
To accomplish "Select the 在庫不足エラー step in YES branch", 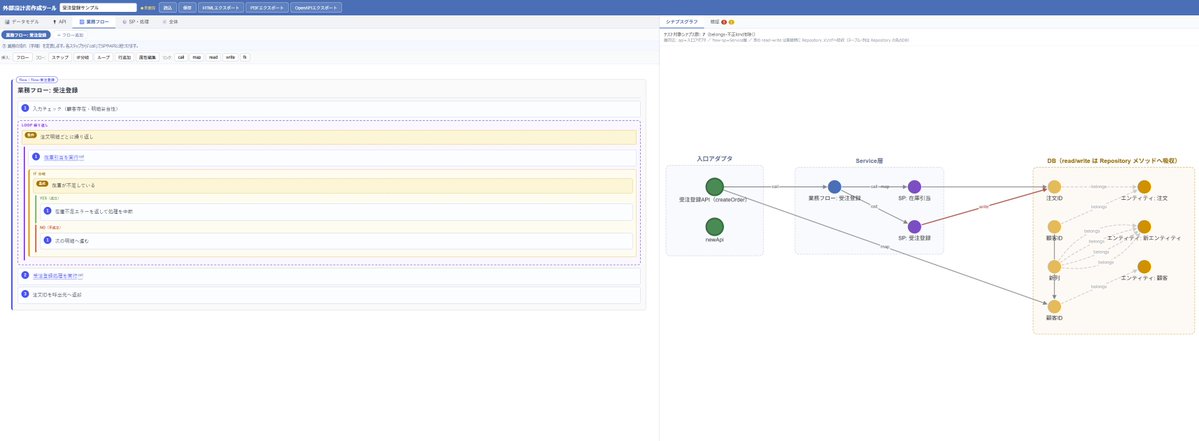I will point(336,211).
